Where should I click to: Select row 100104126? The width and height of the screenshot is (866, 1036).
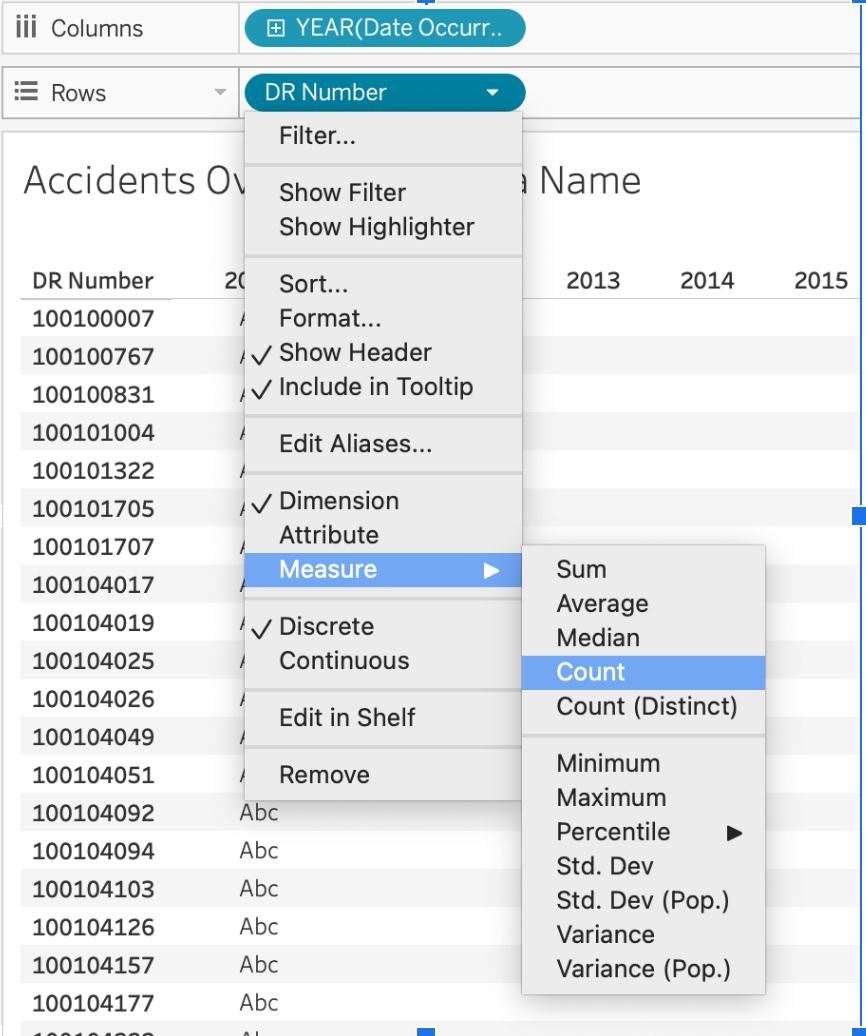93,928
